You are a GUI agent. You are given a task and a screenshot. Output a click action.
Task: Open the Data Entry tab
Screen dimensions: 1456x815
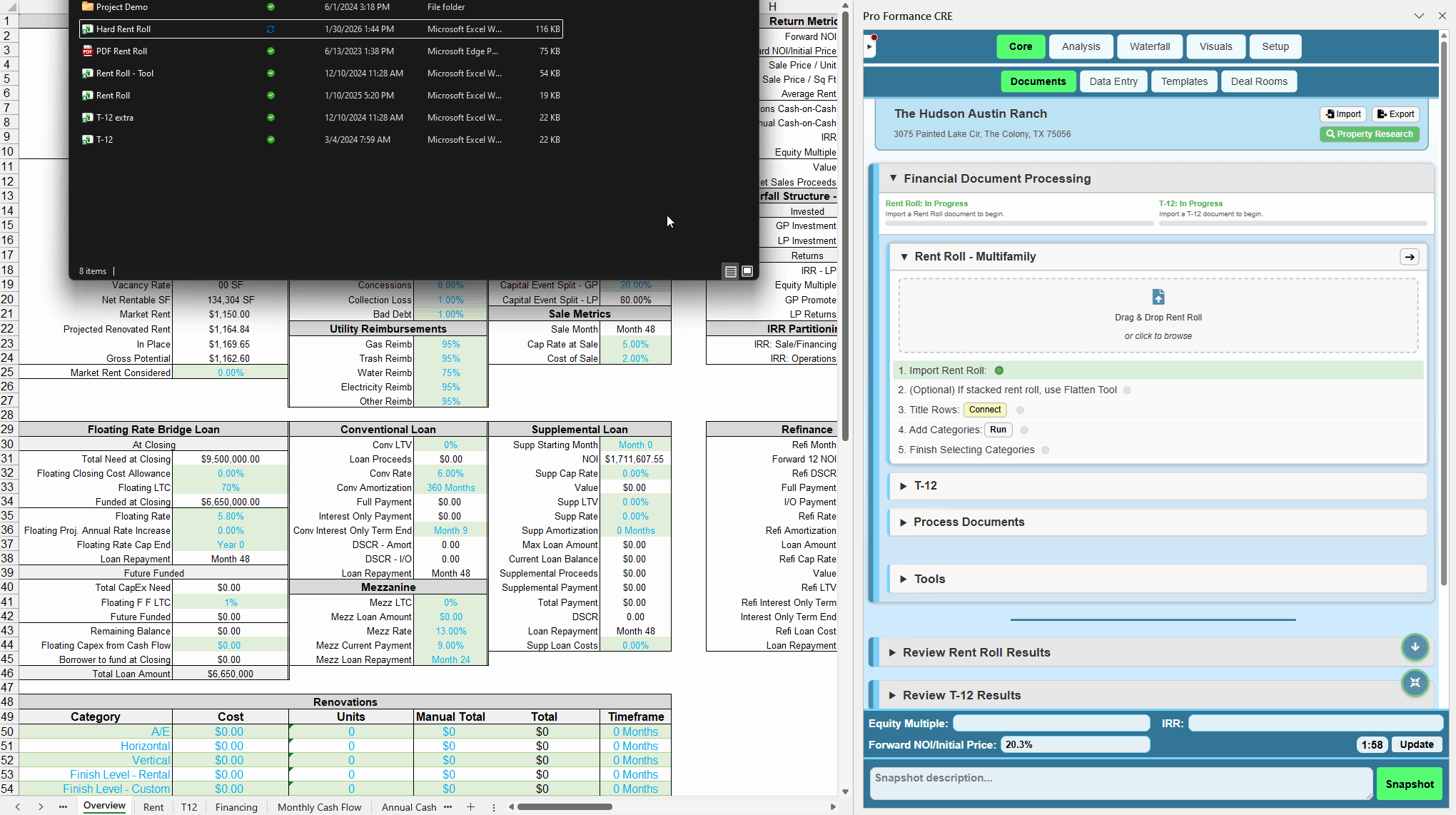pyautogui.click(x=1113, y=81)
